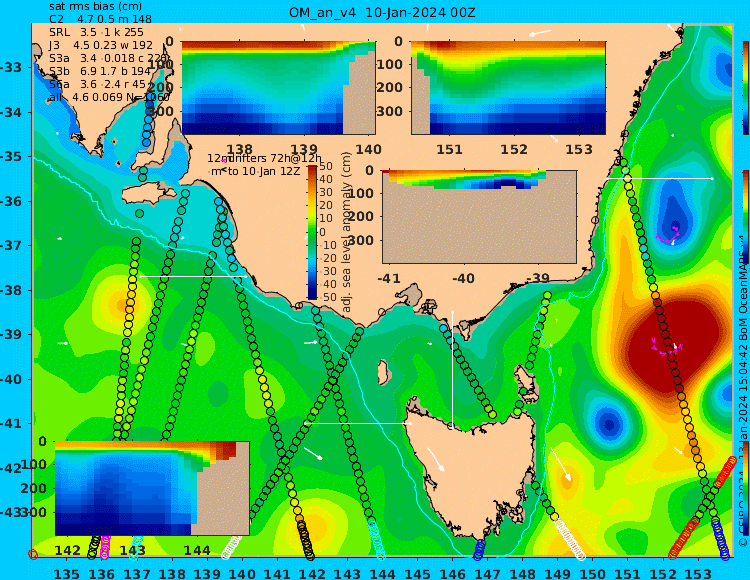Click the cyan track circles near longitude 144
This screenshot has width=750, height=580.
tap(376, 538)
